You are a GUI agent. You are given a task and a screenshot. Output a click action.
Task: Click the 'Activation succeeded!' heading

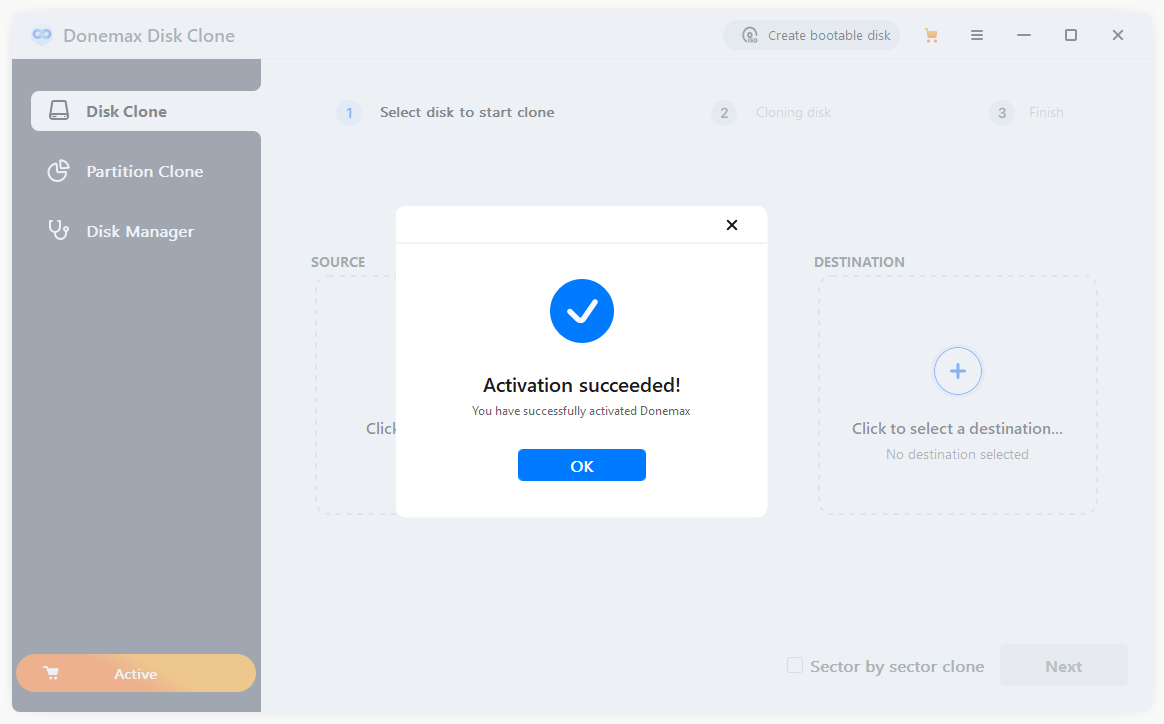pyautogui.click(x=581, y=385)
